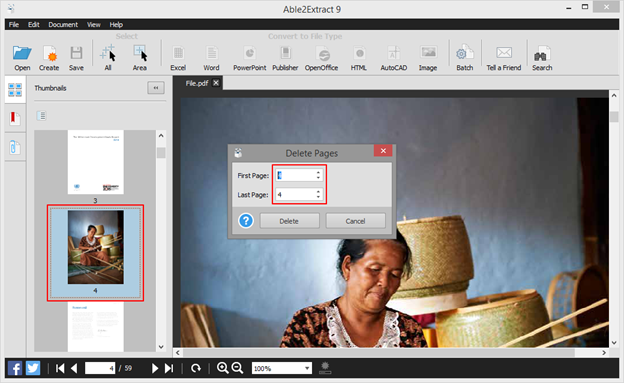The height and width of the screenshot is (383, 624).
Task: Select the page 3 thumbnail
Action: pyautogui.click(x=96, y=162)
